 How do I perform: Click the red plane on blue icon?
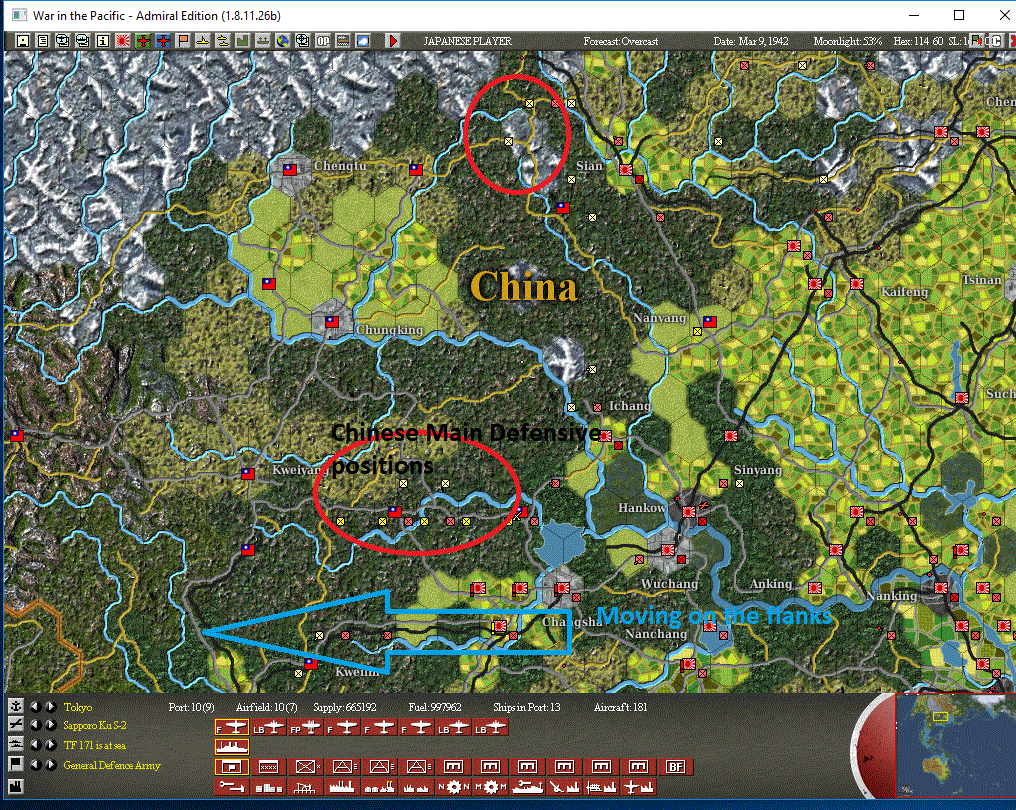pos(163,41)
